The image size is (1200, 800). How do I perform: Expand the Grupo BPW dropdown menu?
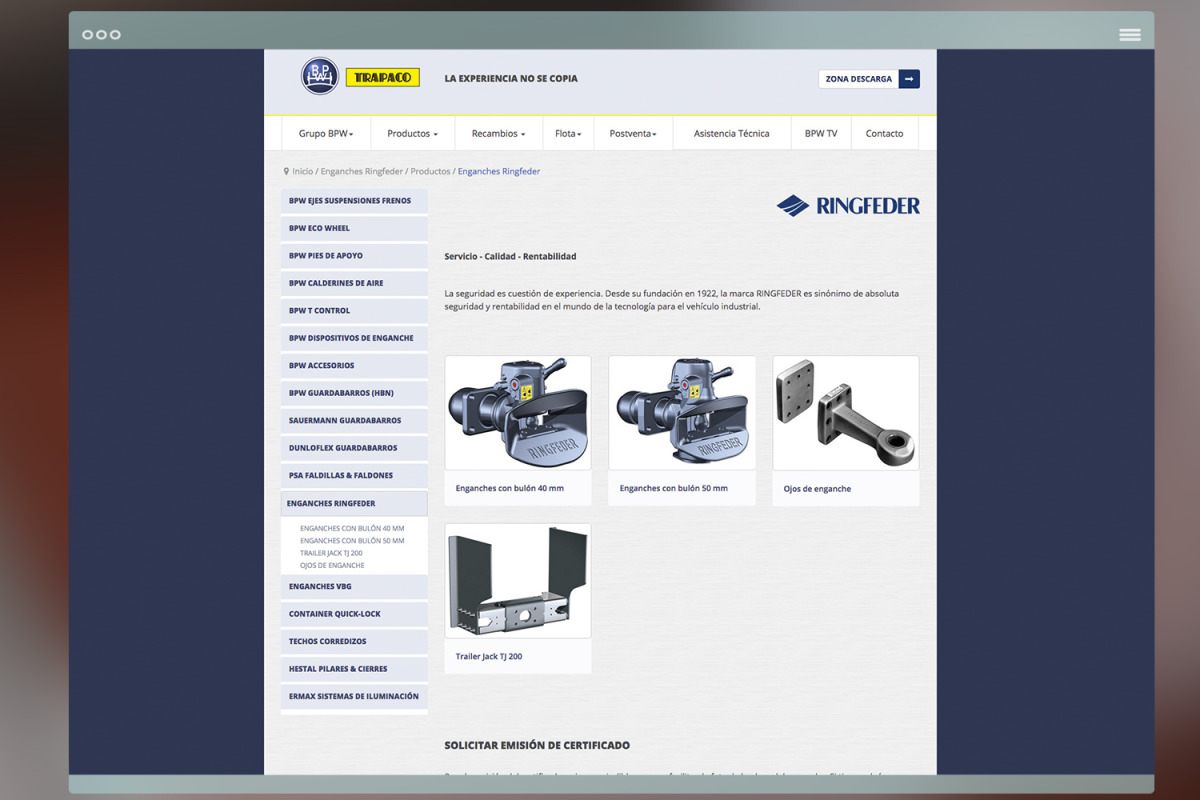tap(326, 133)
